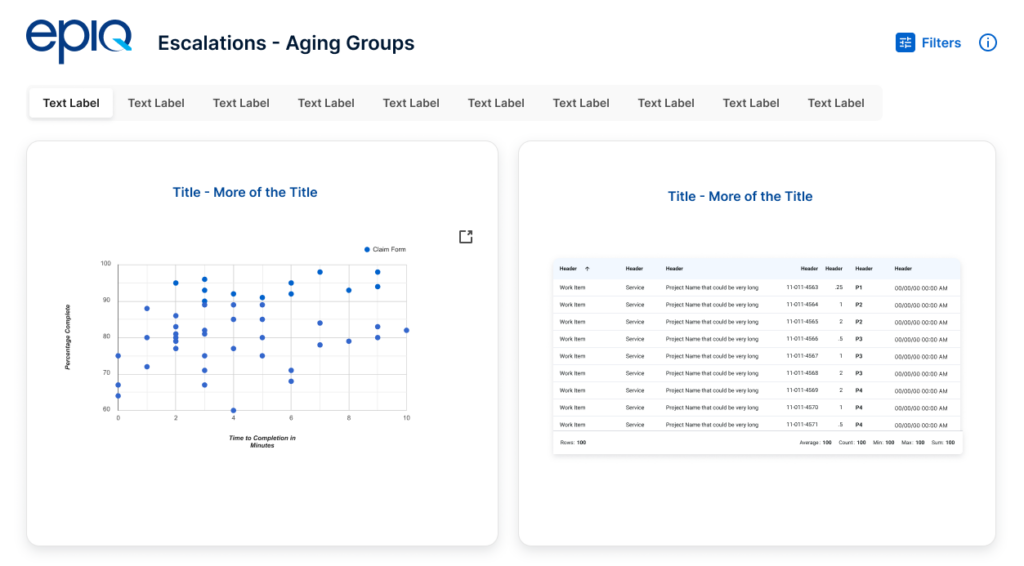Toggle the Claim Form legend marker

(367, 249)
